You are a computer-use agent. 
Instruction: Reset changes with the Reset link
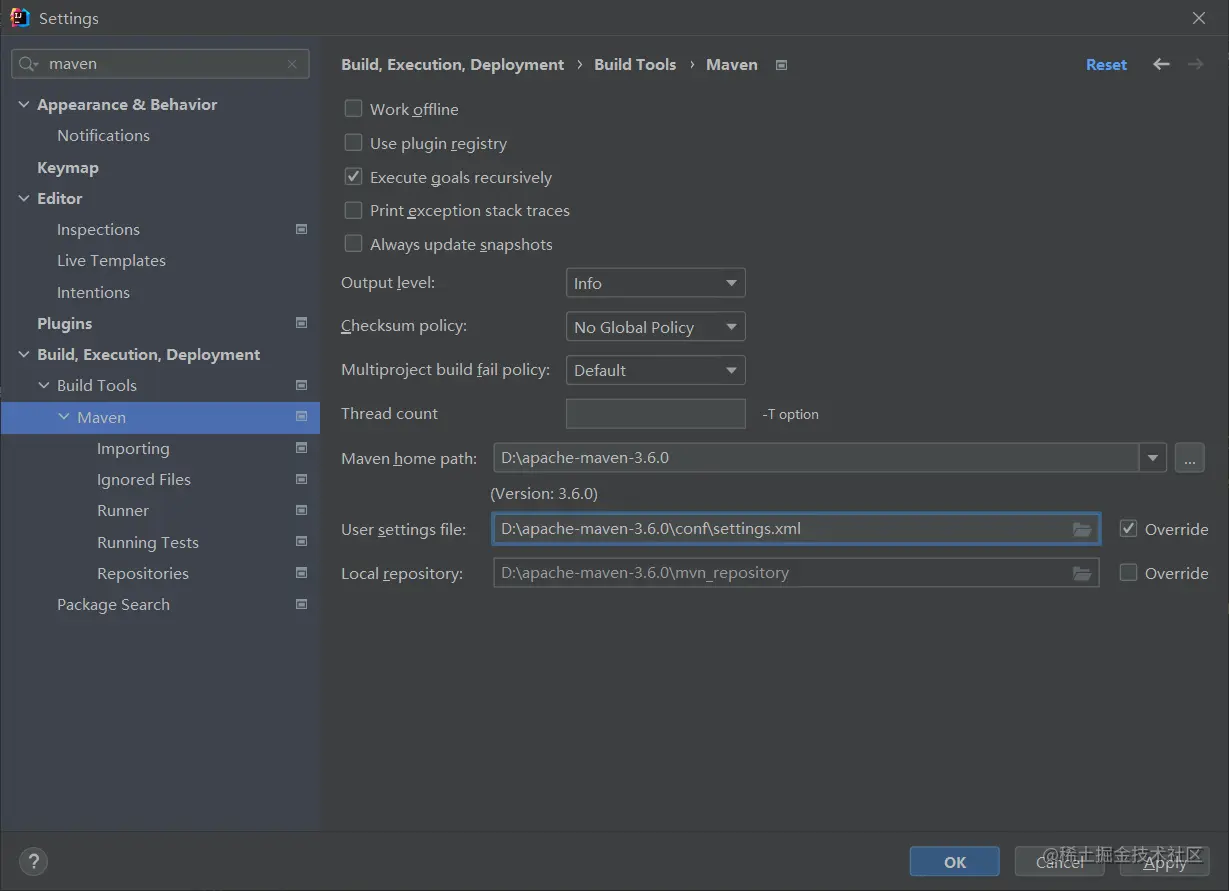point(1106,64)
